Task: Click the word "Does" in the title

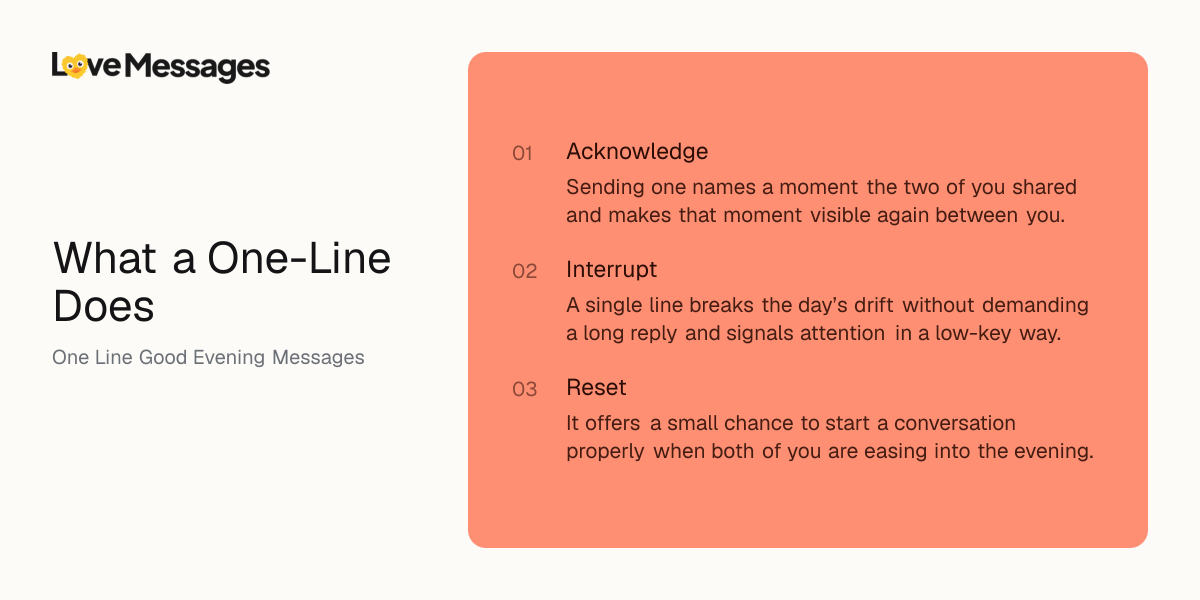Action: [104, 306]
